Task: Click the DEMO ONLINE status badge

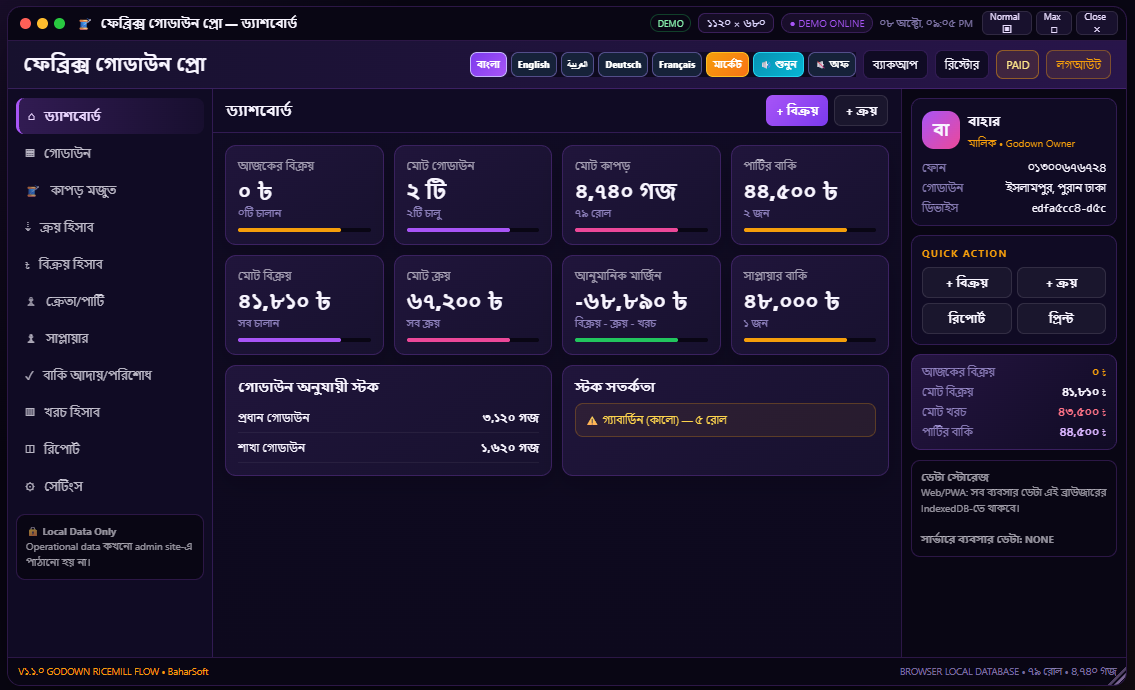Action: (827, 23)
